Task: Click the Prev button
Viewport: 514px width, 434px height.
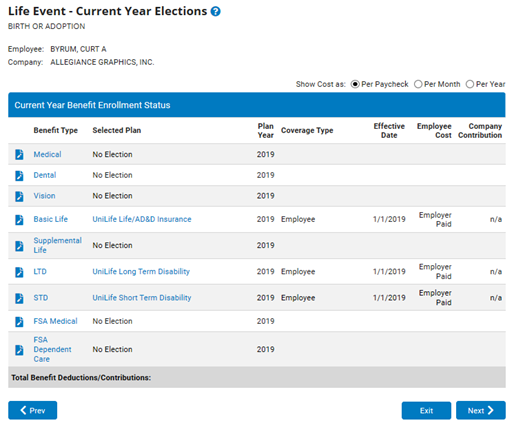Action: click(33, 410)
